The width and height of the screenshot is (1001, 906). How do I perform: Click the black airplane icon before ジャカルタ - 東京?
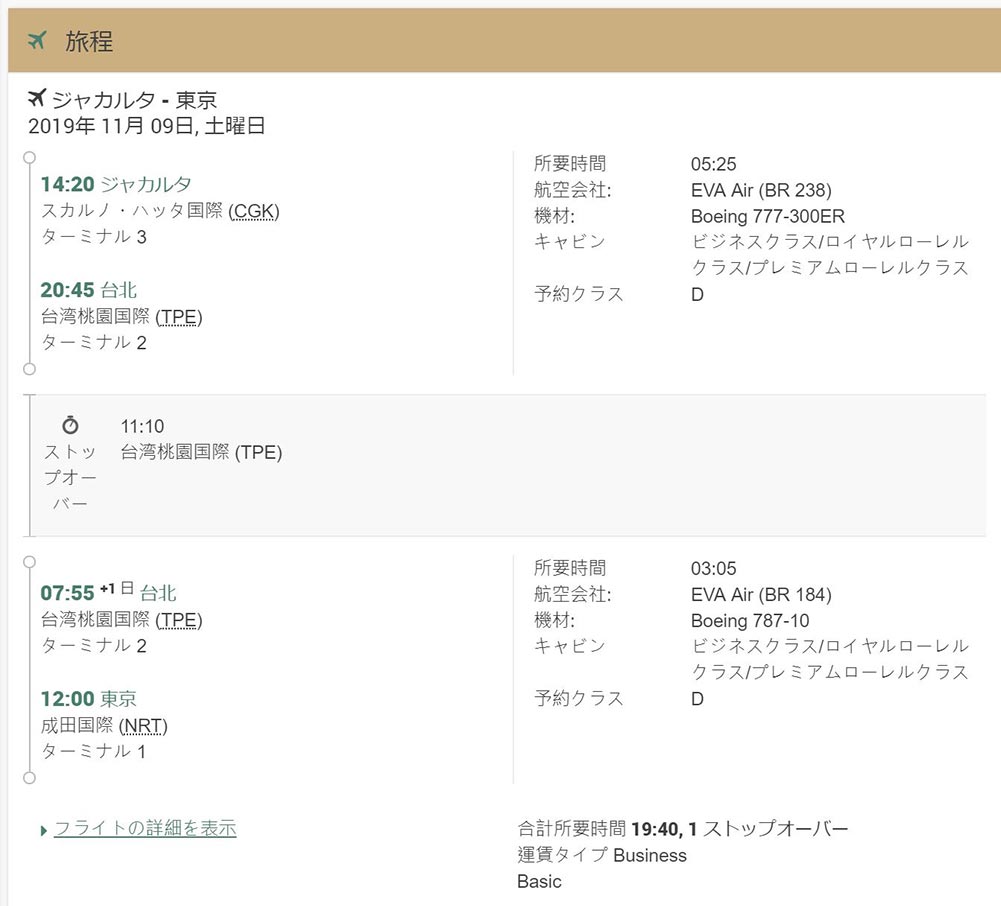pos(37,98)
